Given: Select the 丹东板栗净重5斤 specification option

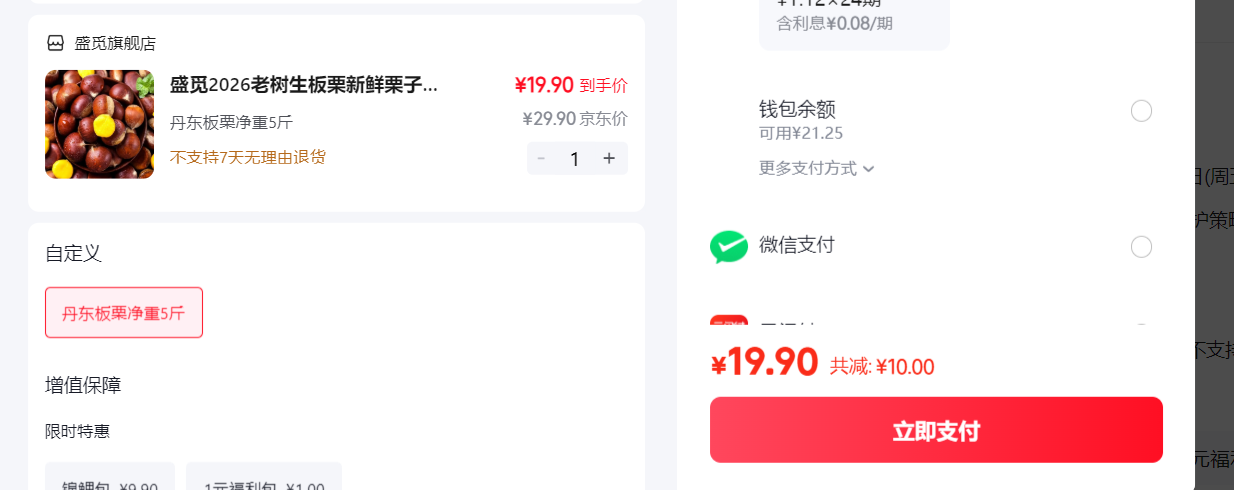Looking at the screenshot, I should [x=124, y=313].
